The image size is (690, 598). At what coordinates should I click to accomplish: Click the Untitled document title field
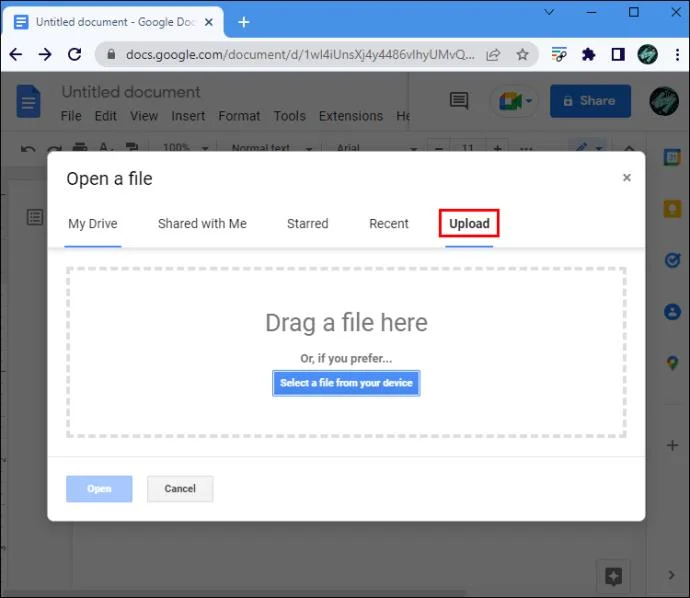(131, 92)
